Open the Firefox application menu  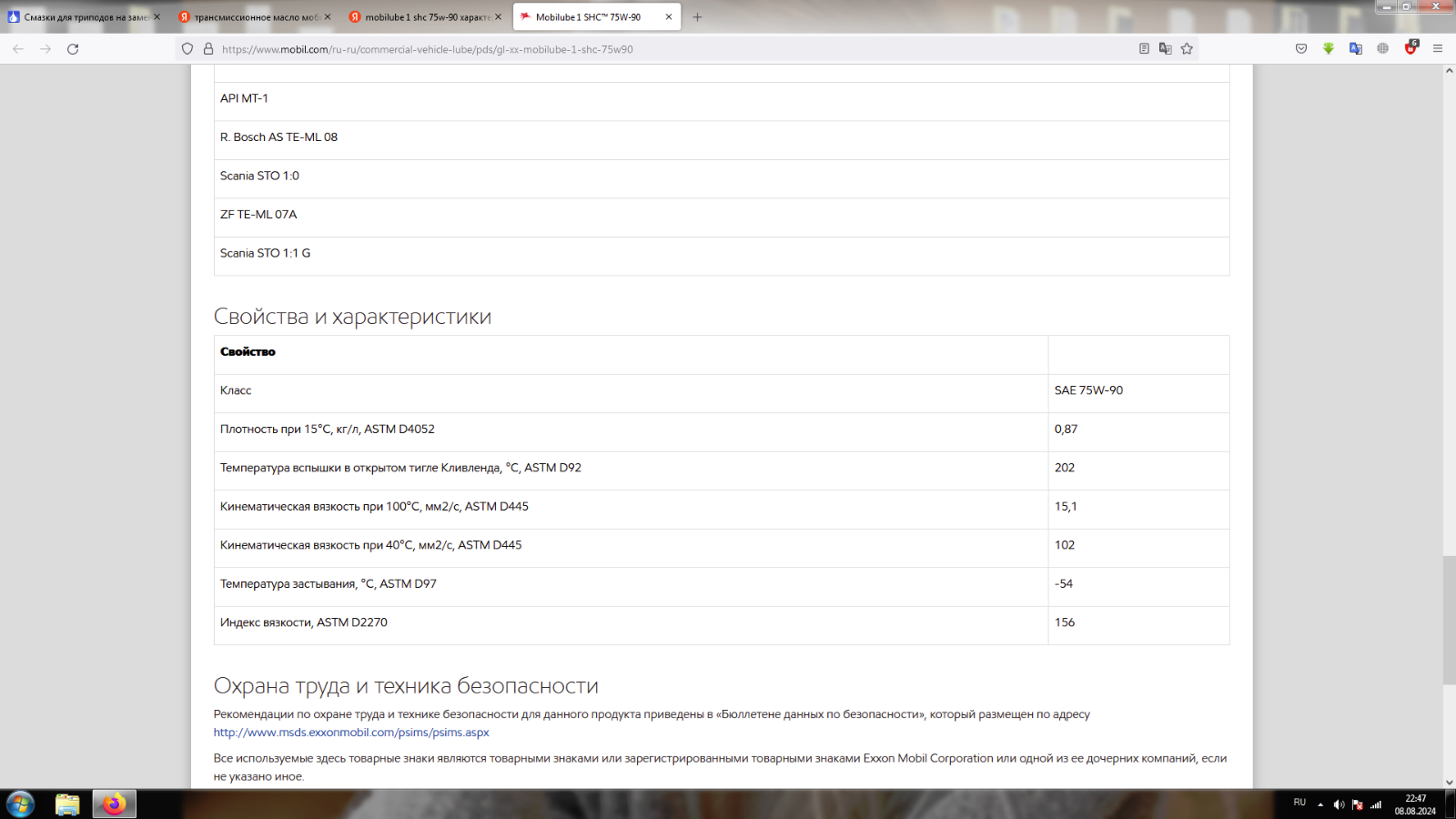pyautogui.click(x=1438, y=49)
